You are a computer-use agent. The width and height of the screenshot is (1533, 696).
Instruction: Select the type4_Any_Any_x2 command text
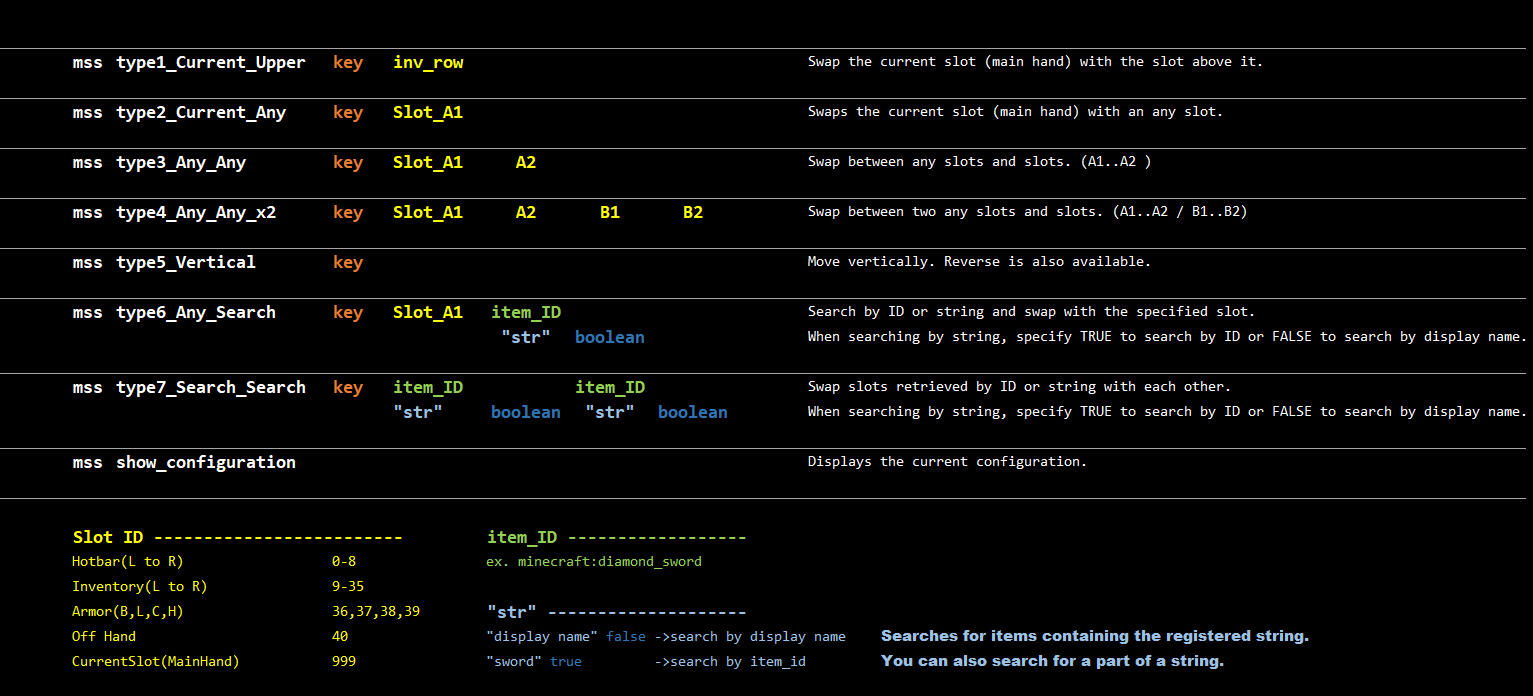point(196,212)
